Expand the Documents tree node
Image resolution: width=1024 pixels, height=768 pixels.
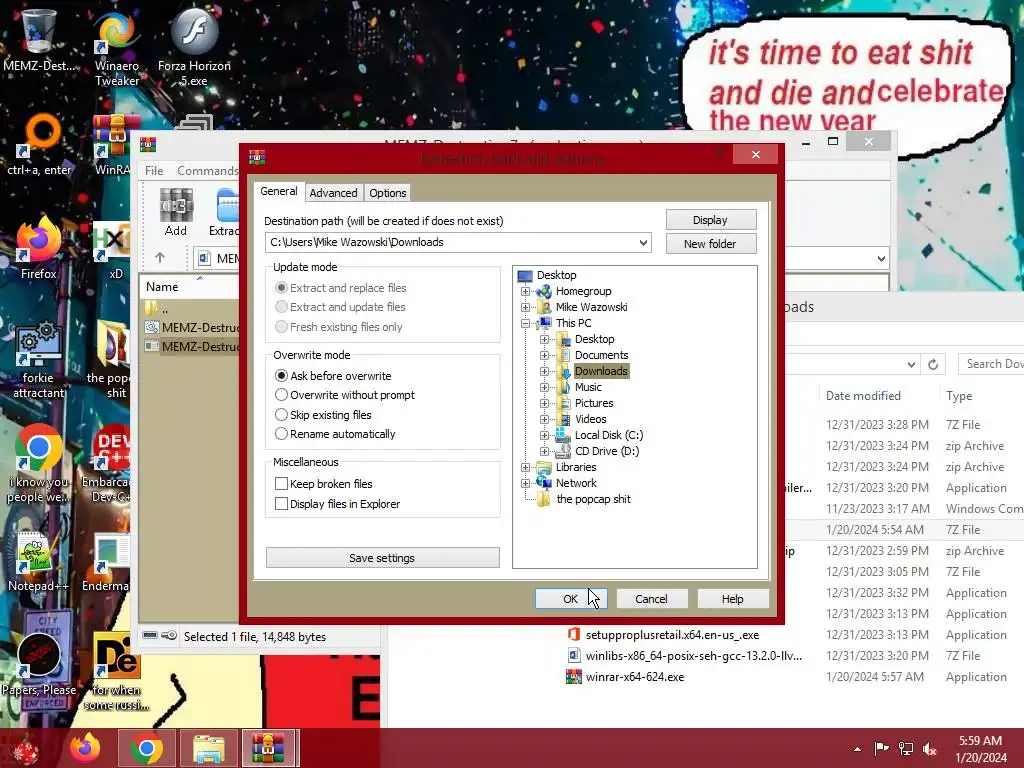(x=544, y=355)
